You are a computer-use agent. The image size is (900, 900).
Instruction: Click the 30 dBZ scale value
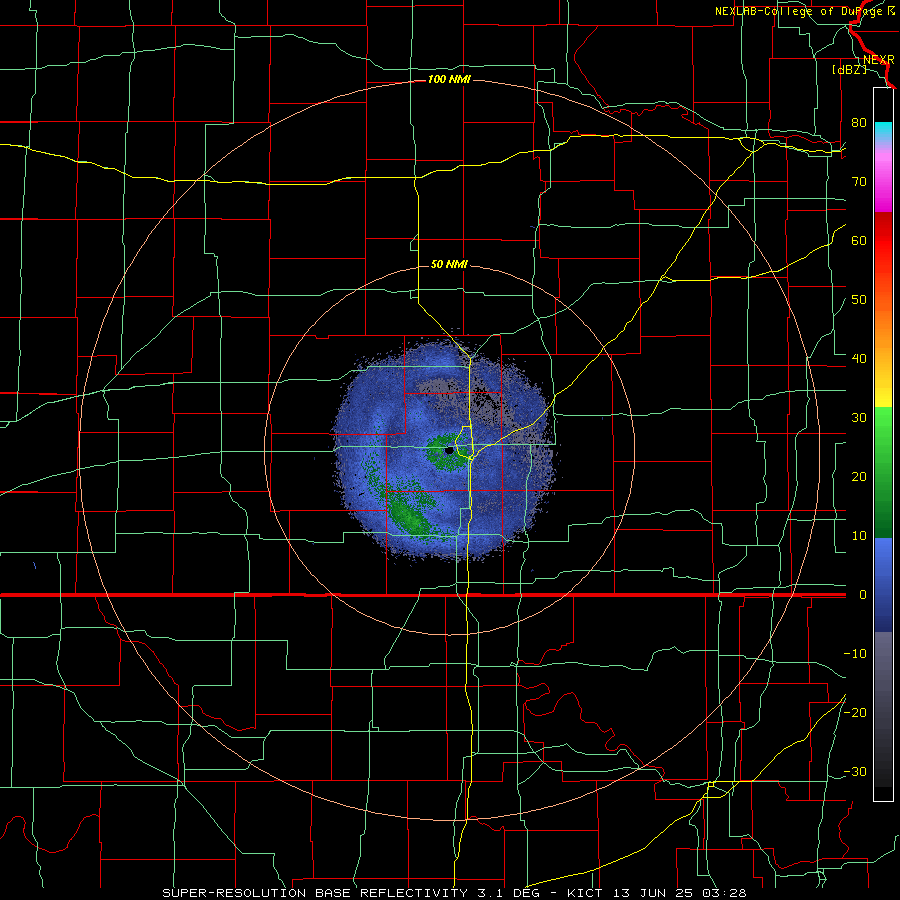[x=859, y=418]
